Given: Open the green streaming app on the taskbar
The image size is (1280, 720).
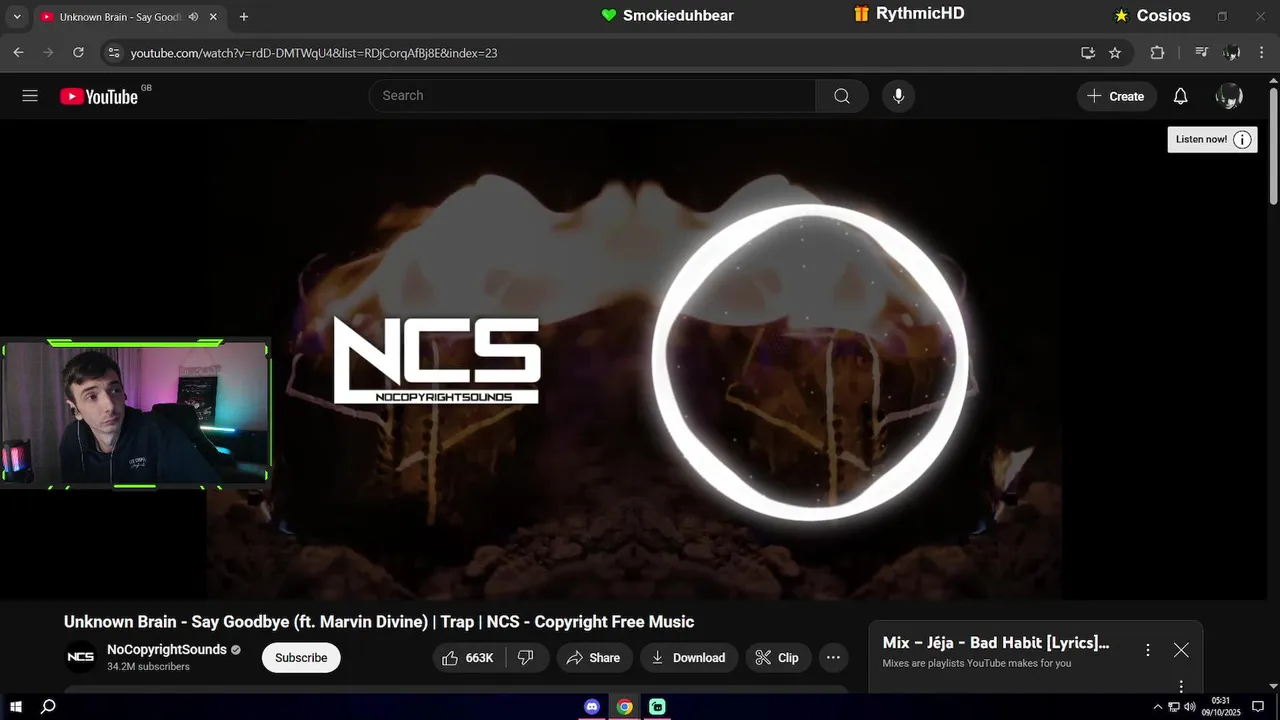Looking at the screenshot, I should [x=657, y=707].
